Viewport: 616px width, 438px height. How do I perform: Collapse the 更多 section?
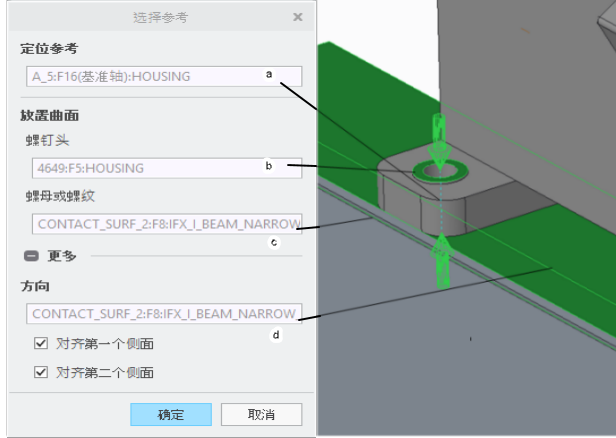pyautogui.click(x=32, y=256)
